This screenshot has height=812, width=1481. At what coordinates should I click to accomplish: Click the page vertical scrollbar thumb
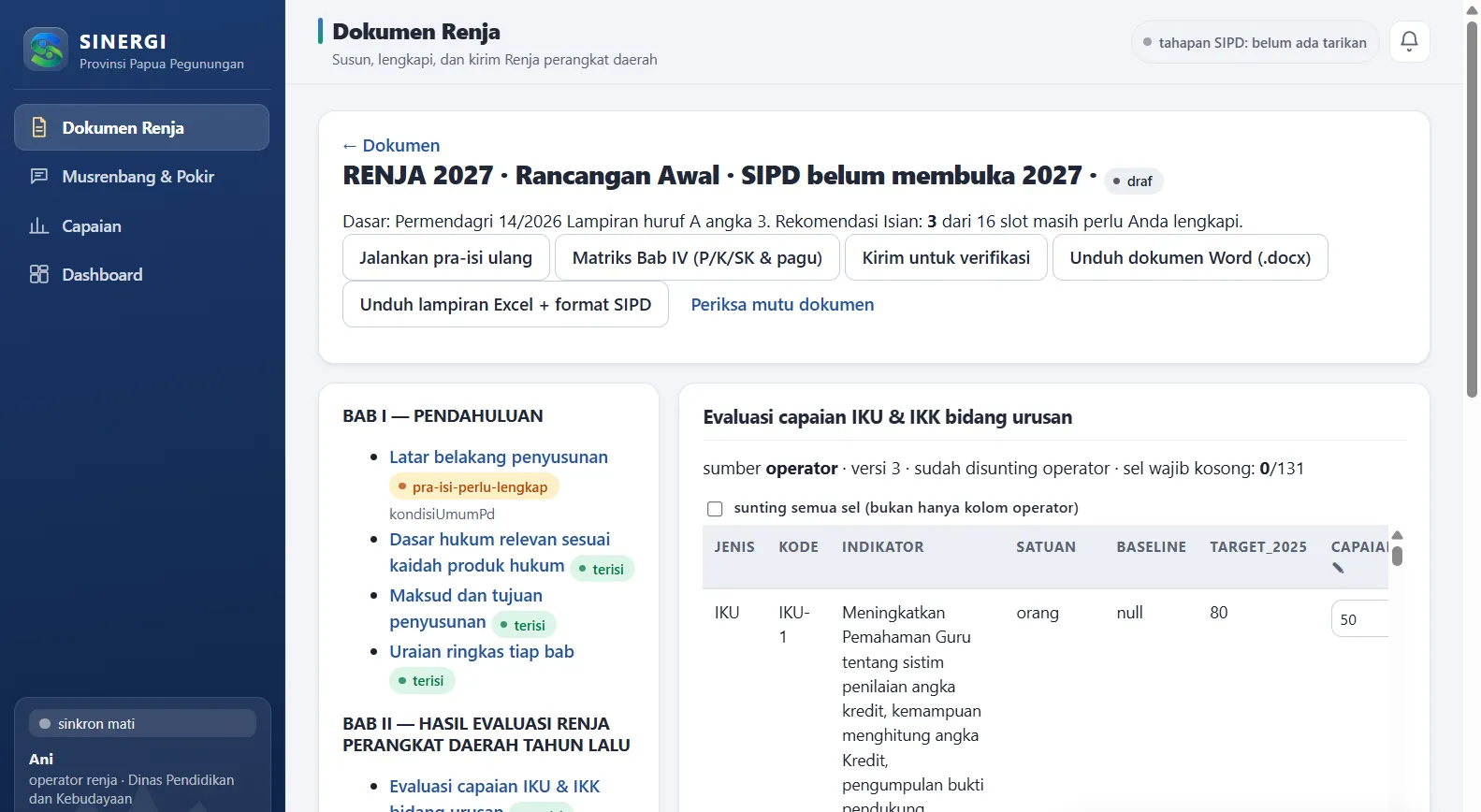1472,210
